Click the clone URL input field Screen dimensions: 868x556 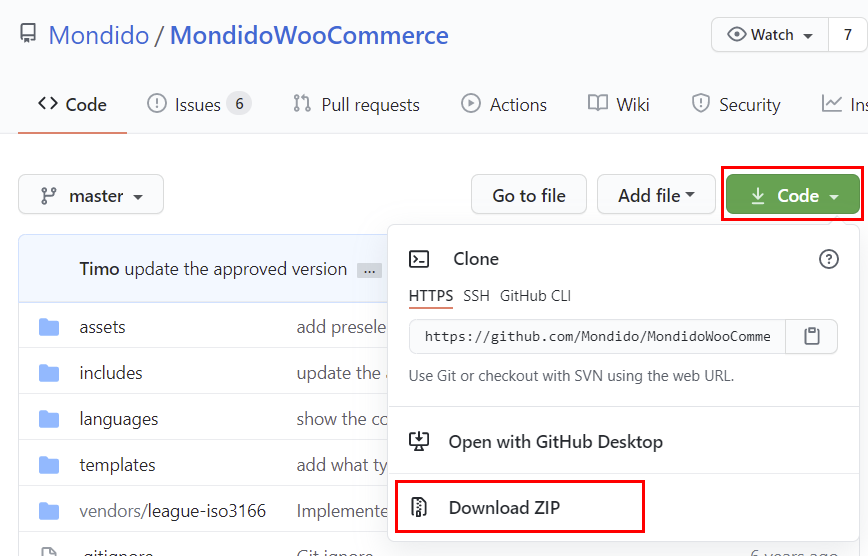[x=597, y=336]
